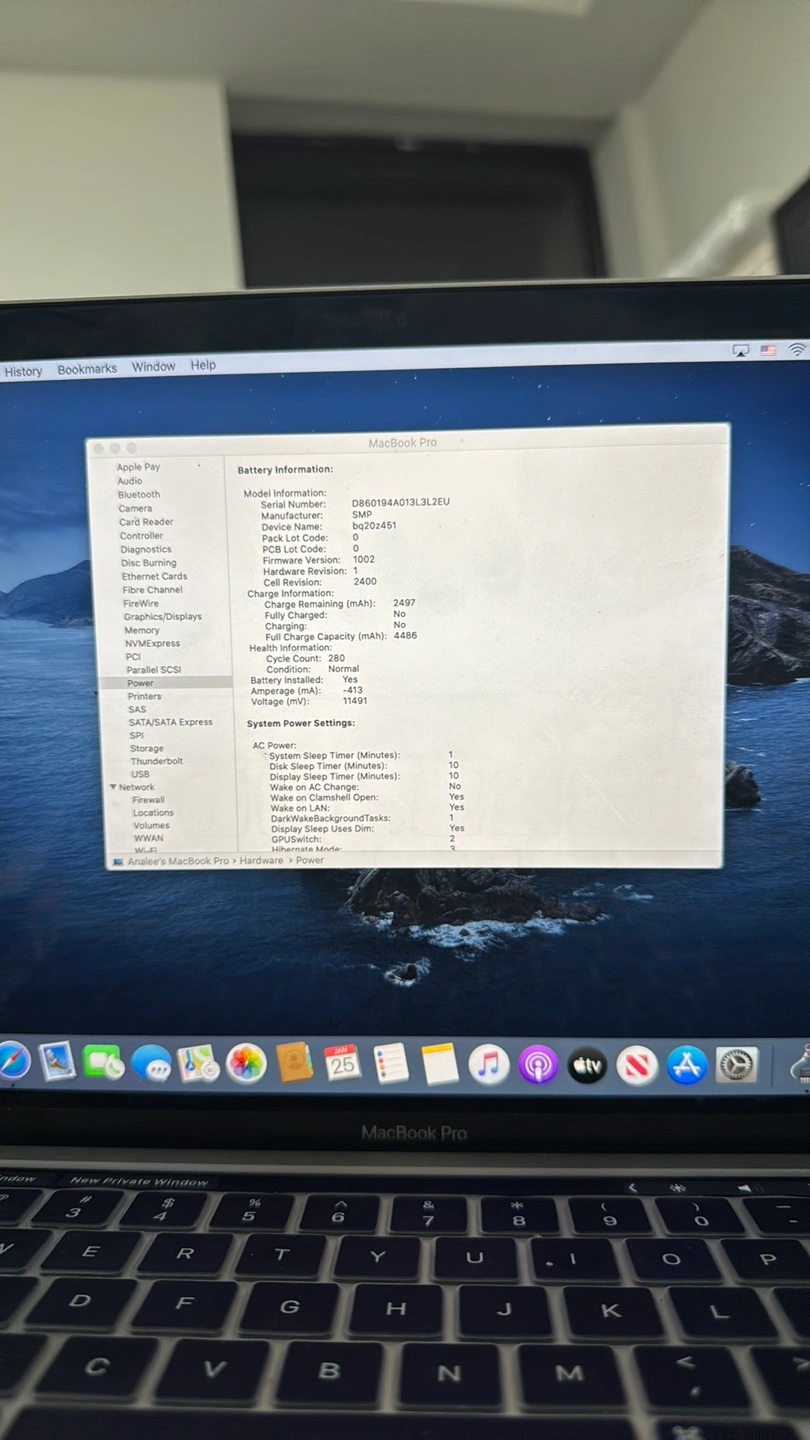Screen dimensions: 810x1440
Task: Open the Window menu
Action: click(153, 367)
